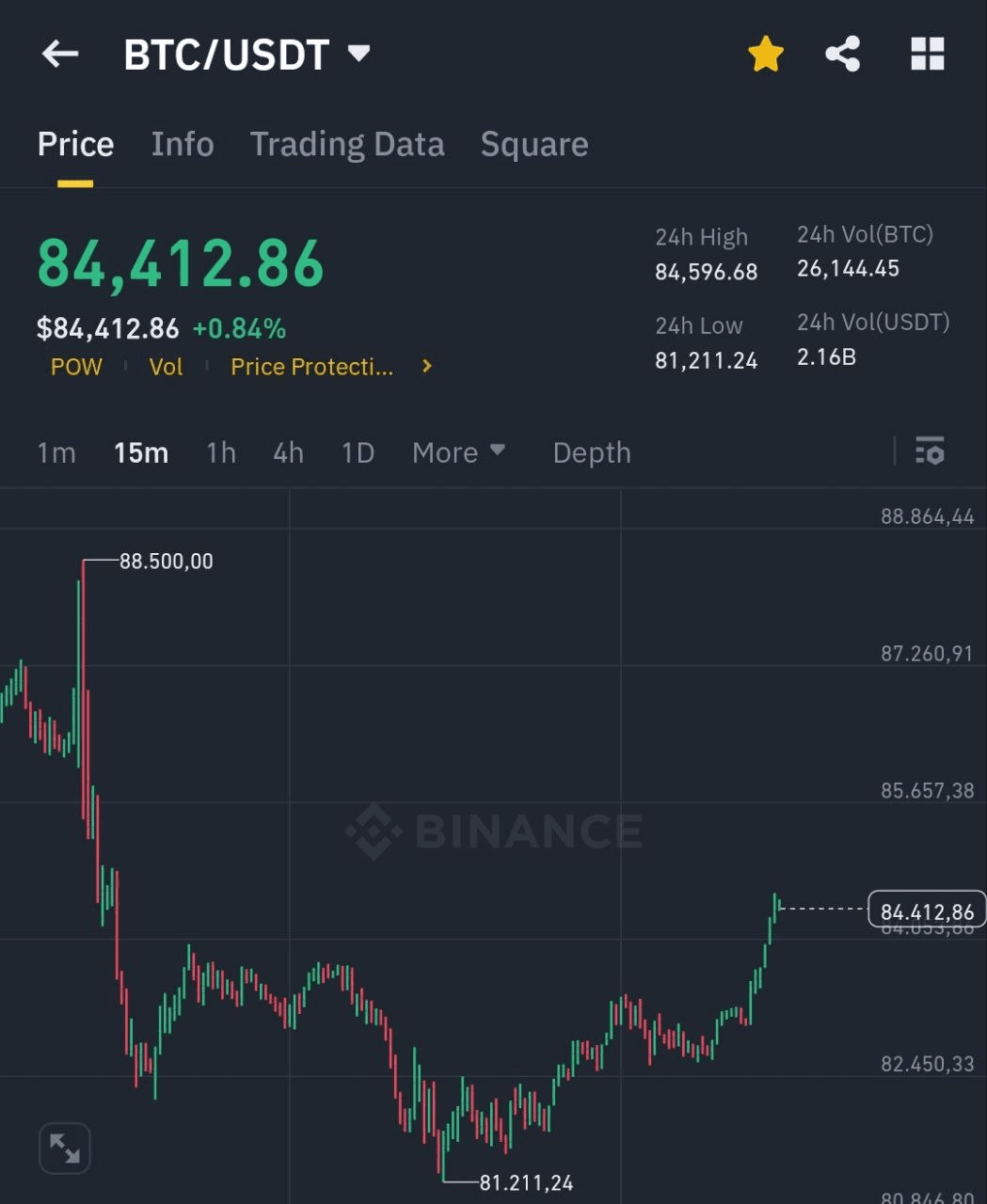987x1204 pixels.
Task: Go to the Square tab
Action: click(x=534, y=145)
